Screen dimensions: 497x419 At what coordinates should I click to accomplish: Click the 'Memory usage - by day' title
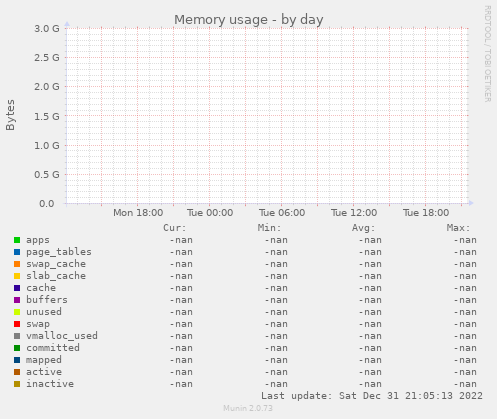(249, 20)
